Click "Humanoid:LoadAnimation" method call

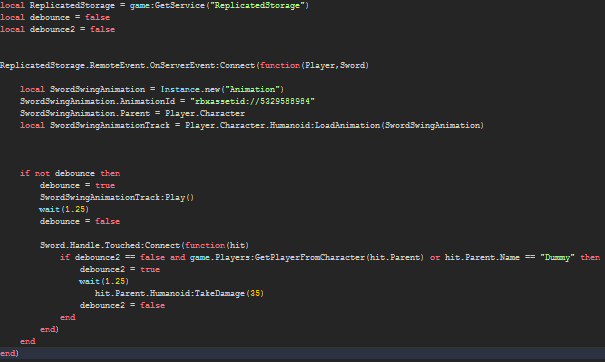324,125
